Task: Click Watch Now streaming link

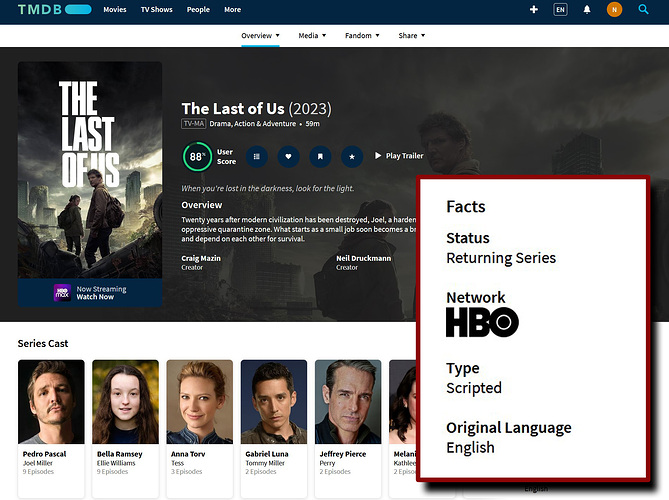Action: (95, 297)
